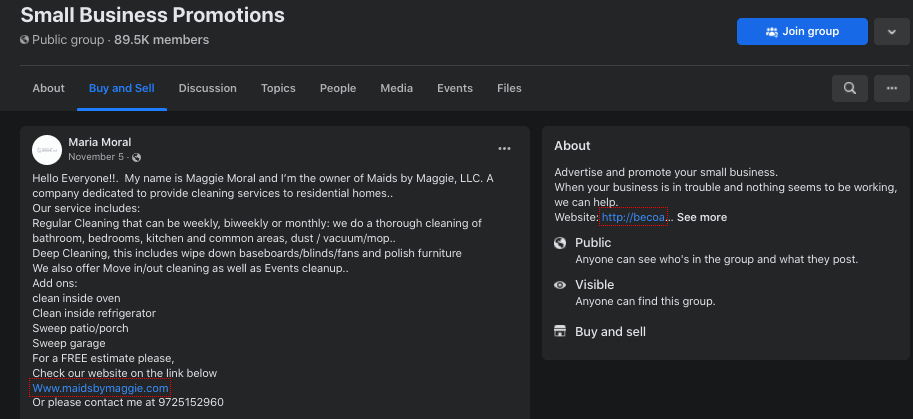This screenshot has height=419, width=913.
Task: Open the dropdown arrow beside Join group
Action: point(891,31)
